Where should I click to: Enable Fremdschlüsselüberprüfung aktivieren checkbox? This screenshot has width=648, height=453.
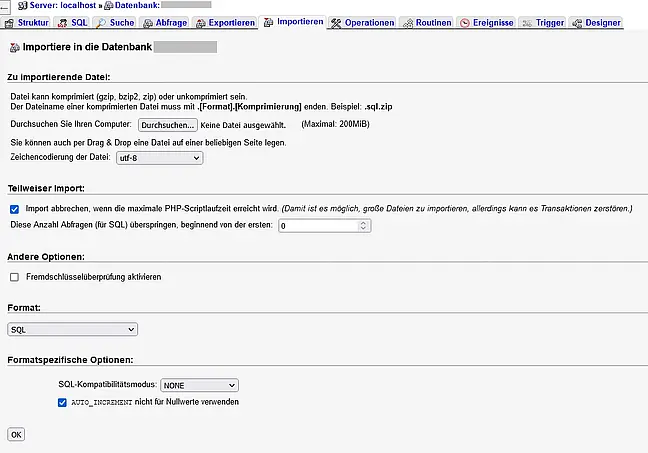[x=14, y=277]
